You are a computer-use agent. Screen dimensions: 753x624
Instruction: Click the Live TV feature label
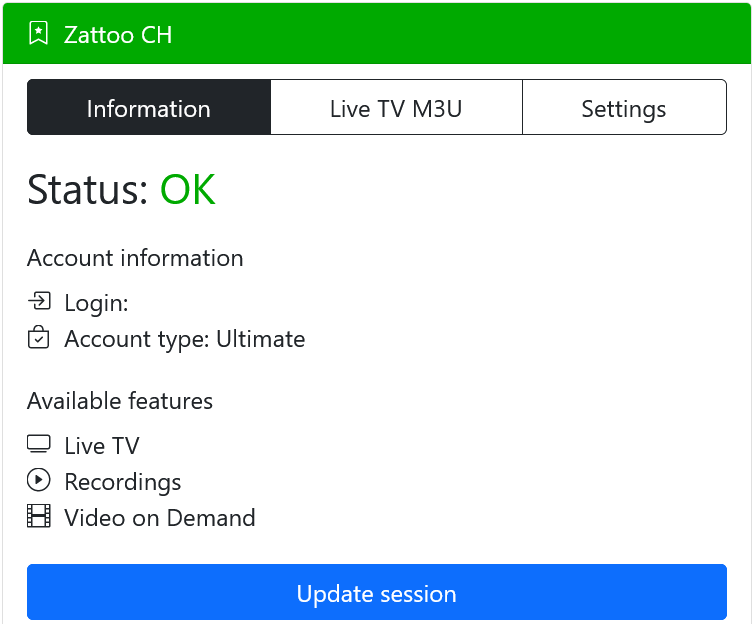point(102,446)
